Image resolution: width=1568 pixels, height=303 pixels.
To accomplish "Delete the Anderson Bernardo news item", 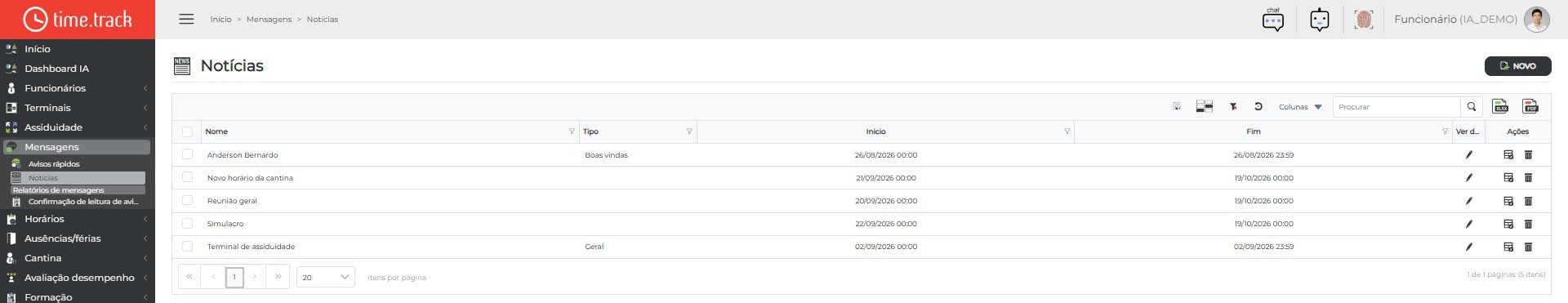I will click(1528, 154).
